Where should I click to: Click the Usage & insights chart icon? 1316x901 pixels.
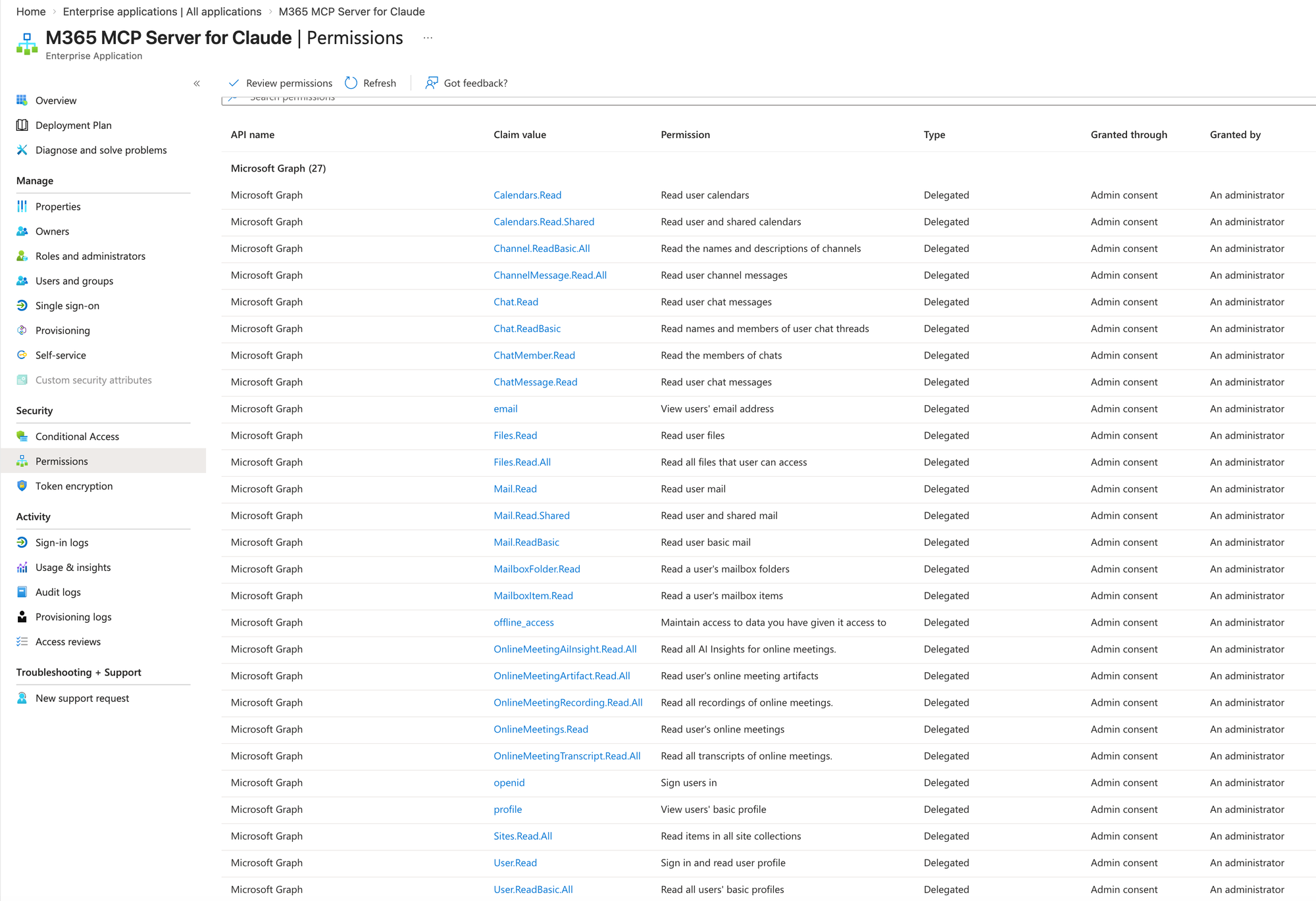click(x=22, y=567)
